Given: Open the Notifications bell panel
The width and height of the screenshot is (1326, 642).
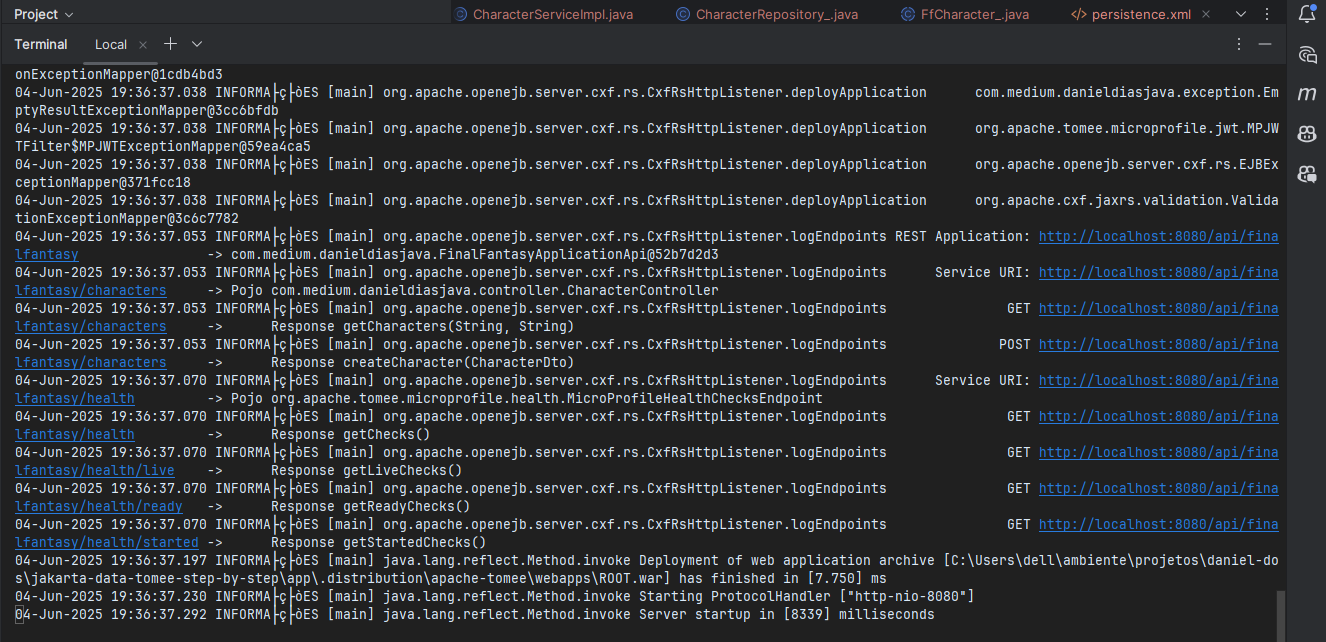Looking at the screenshot, I should (x=1306, y=14).
